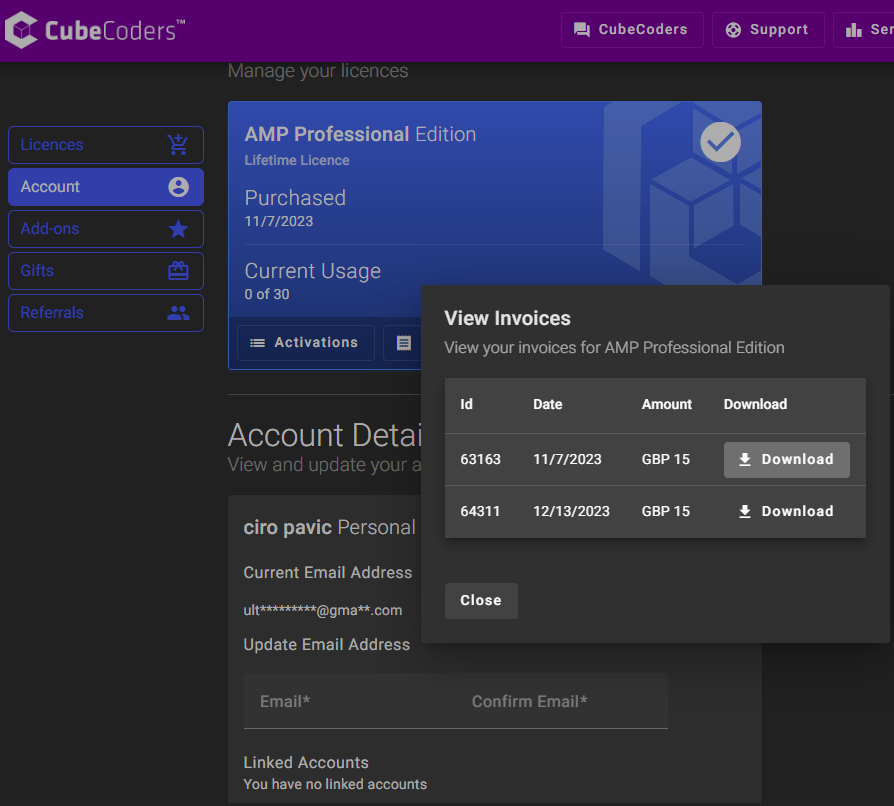This screenshot has height=806, width=894.
Task: Click the Download column header
Action: click(x=755, y=404)
